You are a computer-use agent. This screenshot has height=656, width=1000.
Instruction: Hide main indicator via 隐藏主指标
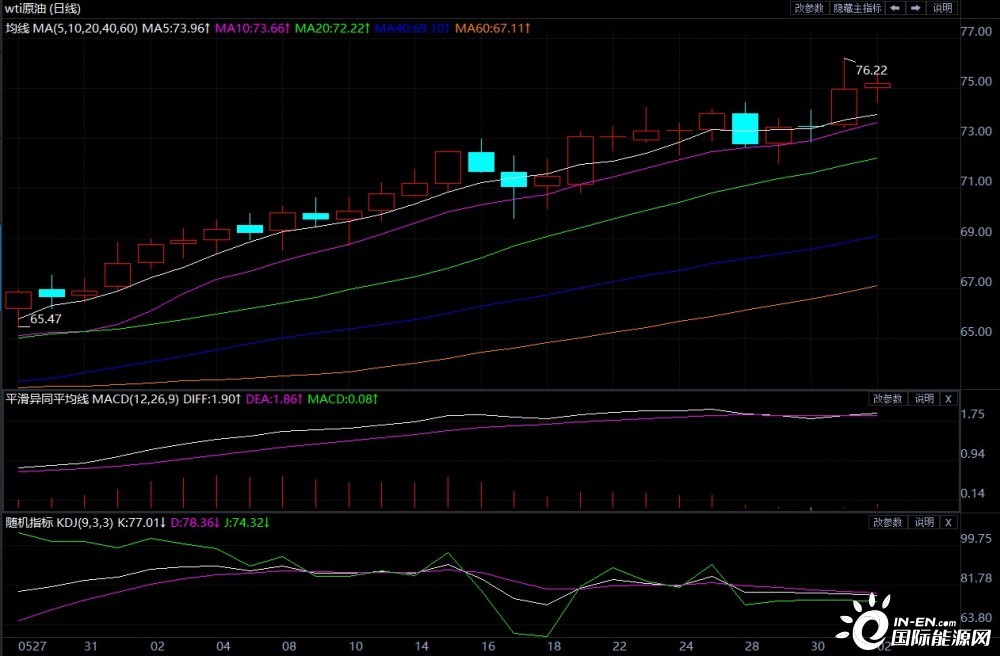click(857, 8)
